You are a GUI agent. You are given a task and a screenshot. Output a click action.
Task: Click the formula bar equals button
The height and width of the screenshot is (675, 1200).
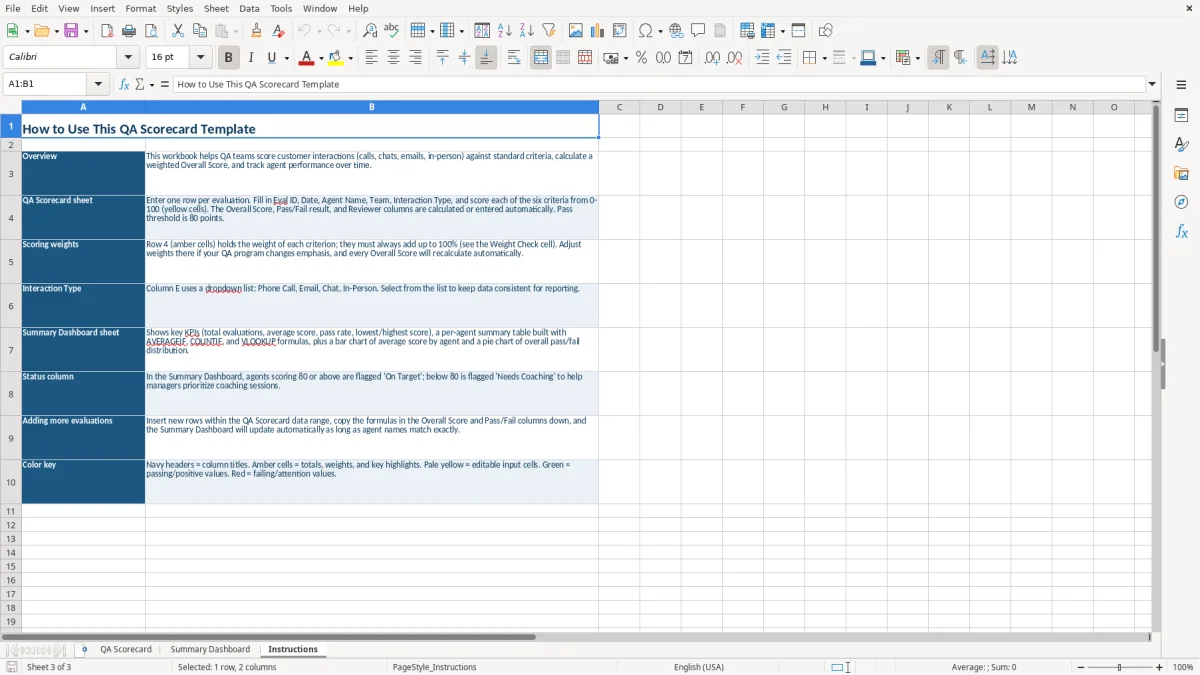(x=165, y=85)
